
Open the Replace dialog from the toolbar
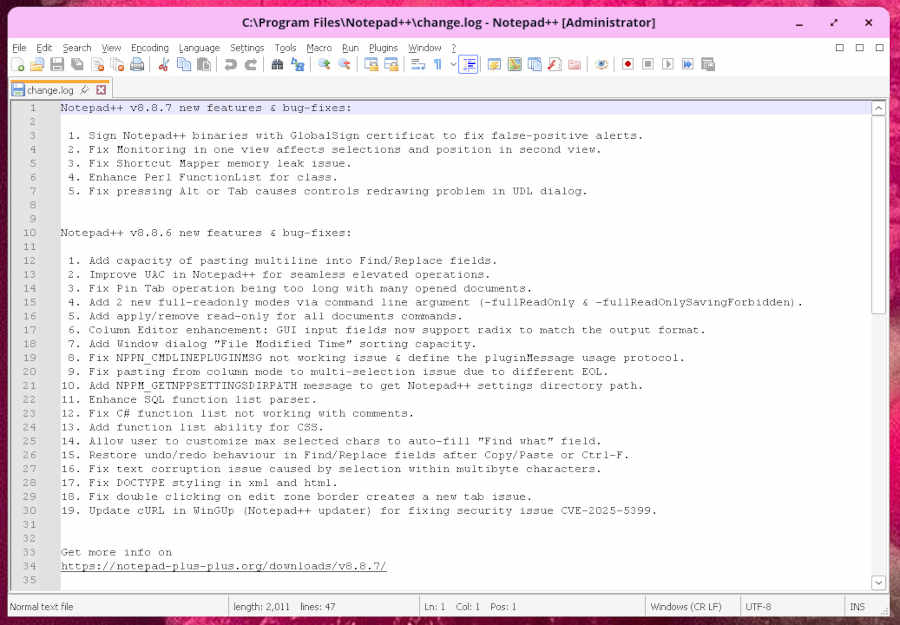[299, 63]
